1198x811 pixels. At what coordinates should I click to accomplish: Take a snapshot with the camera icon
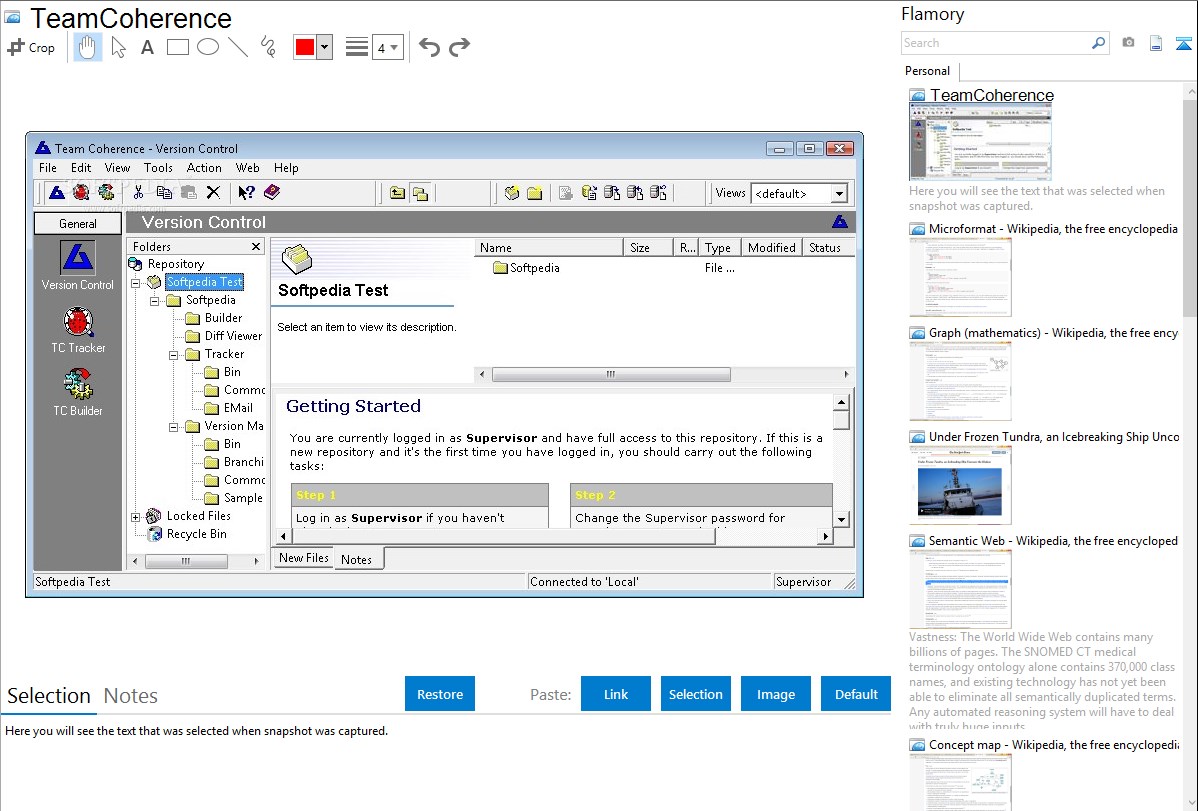pos(1128,43)
